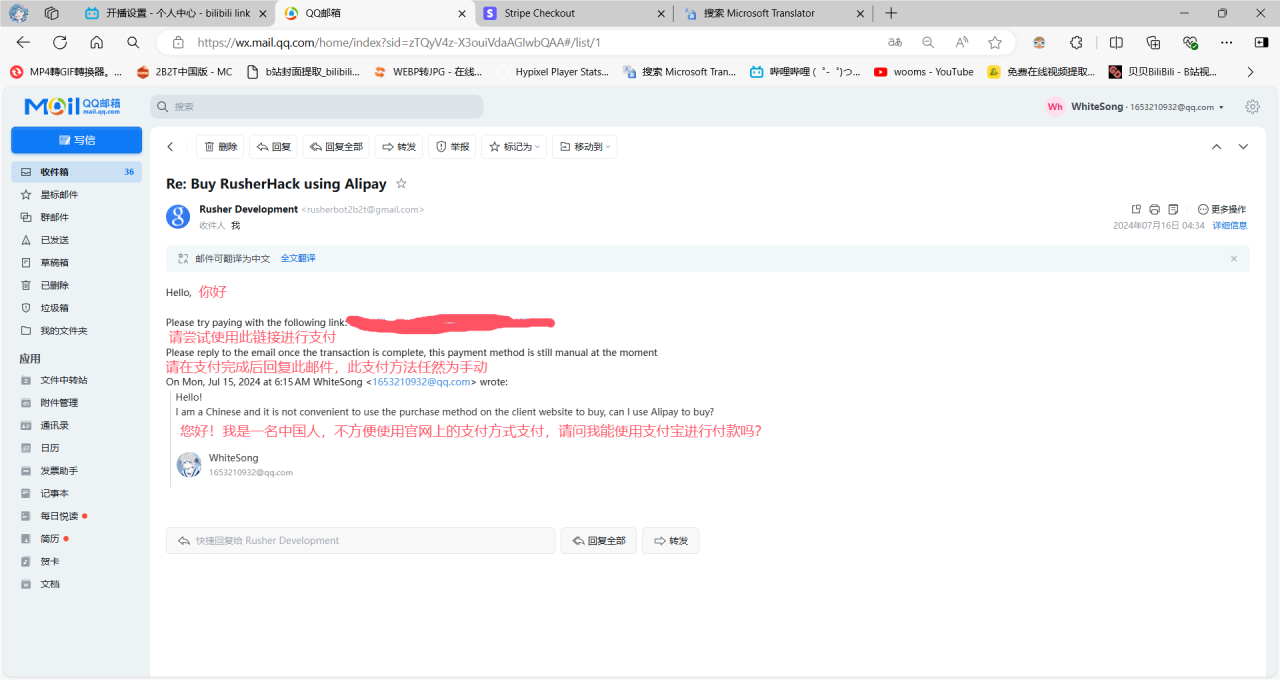This screenshot has height=680, width=1280.
Task: Switch to the Stripe Checkout tab
Action: (x=572, y=13)
